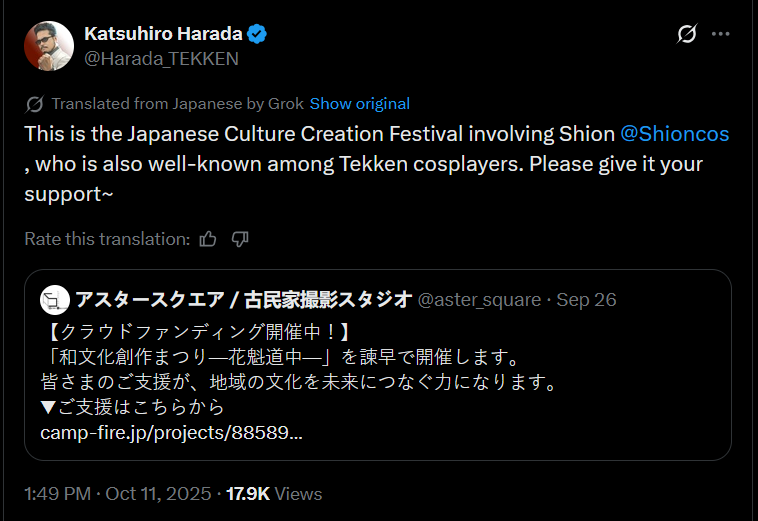The image size is (758, 521).
Task: Open the @Harada_TEKKEN handle
Action: point(161,59)
